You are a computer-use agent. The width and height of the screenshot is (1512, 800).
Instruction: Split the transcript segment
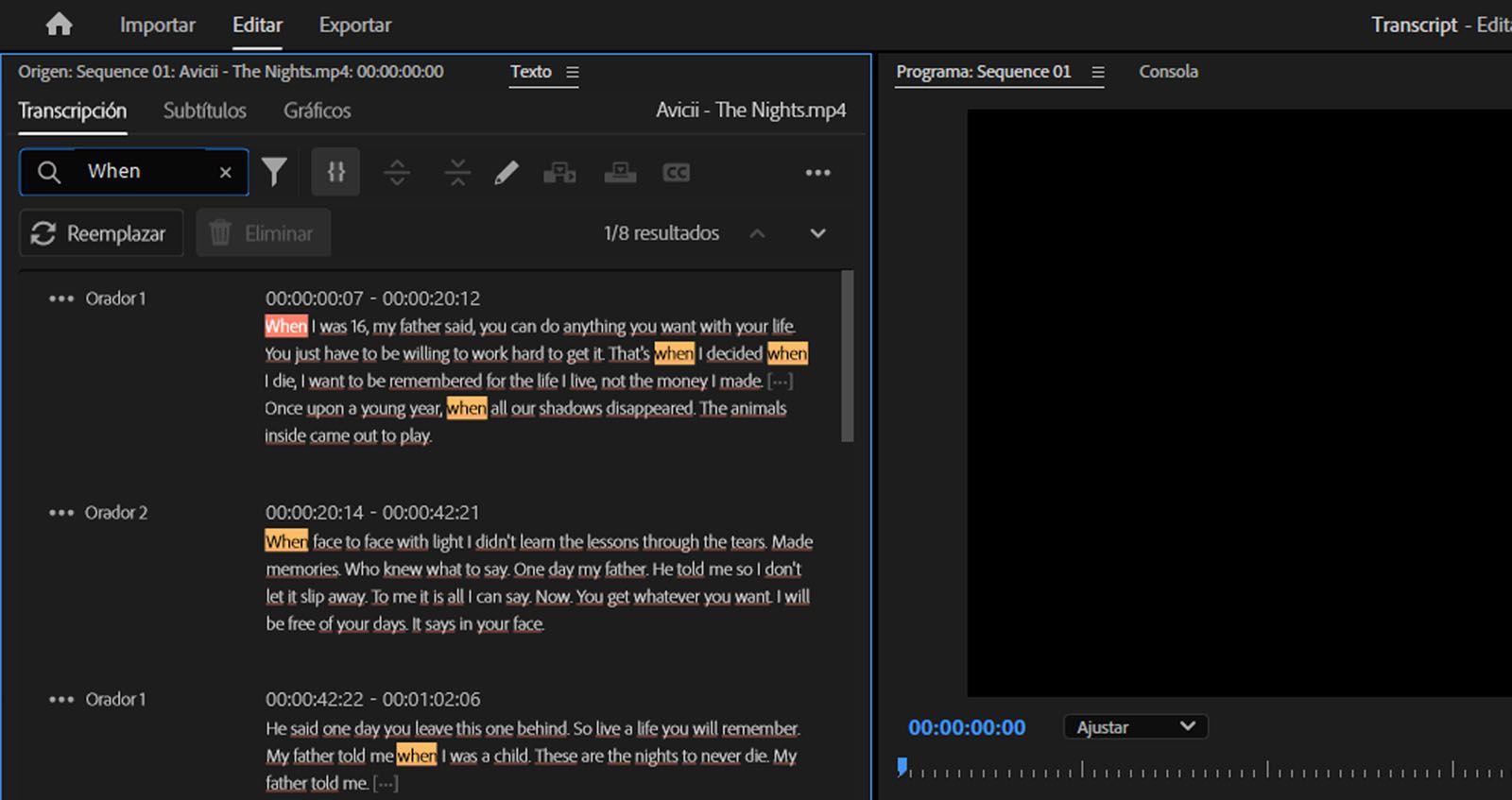(x=397, y=172)
